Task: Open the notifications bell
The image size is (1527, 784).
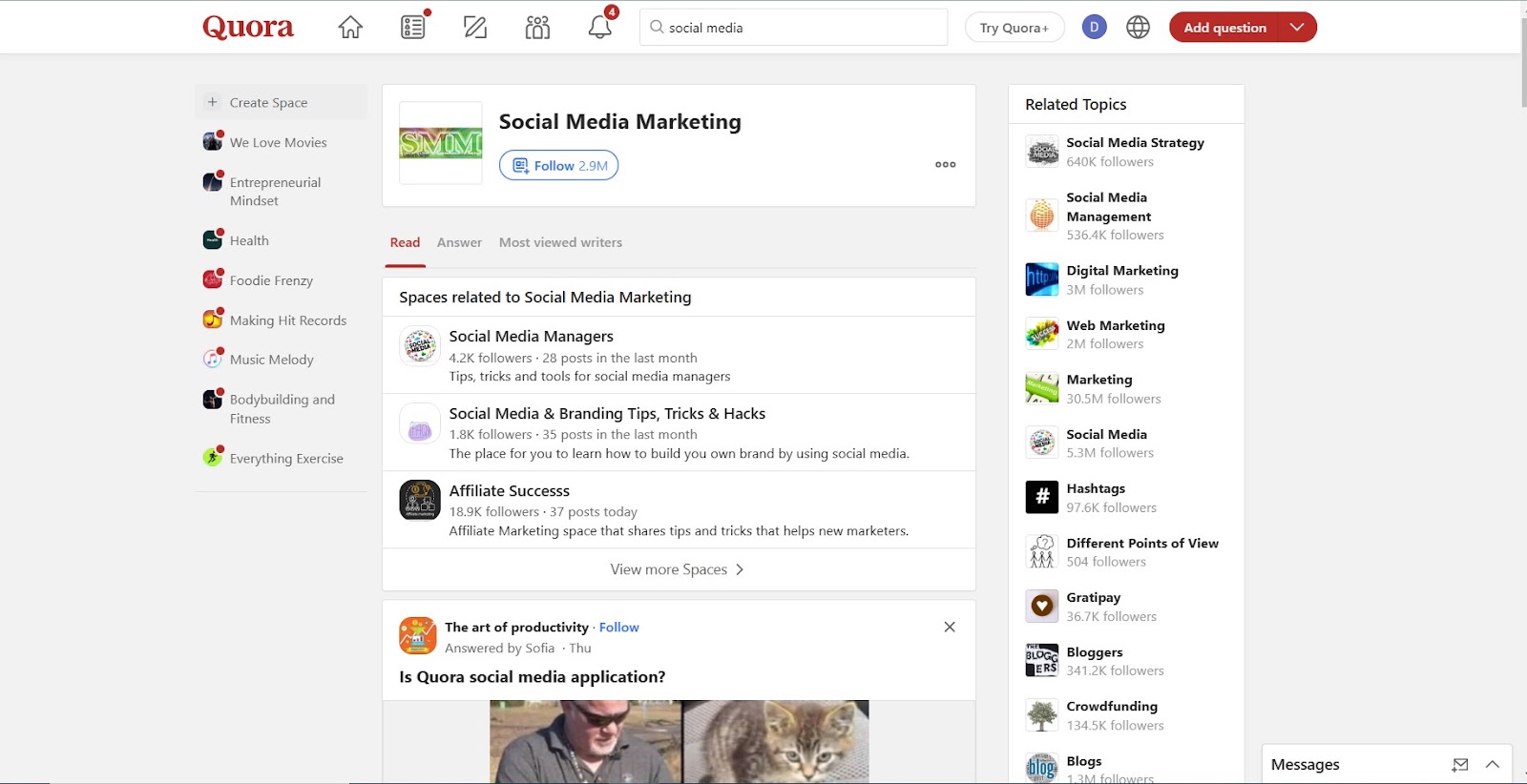Action: coord(600,27)
